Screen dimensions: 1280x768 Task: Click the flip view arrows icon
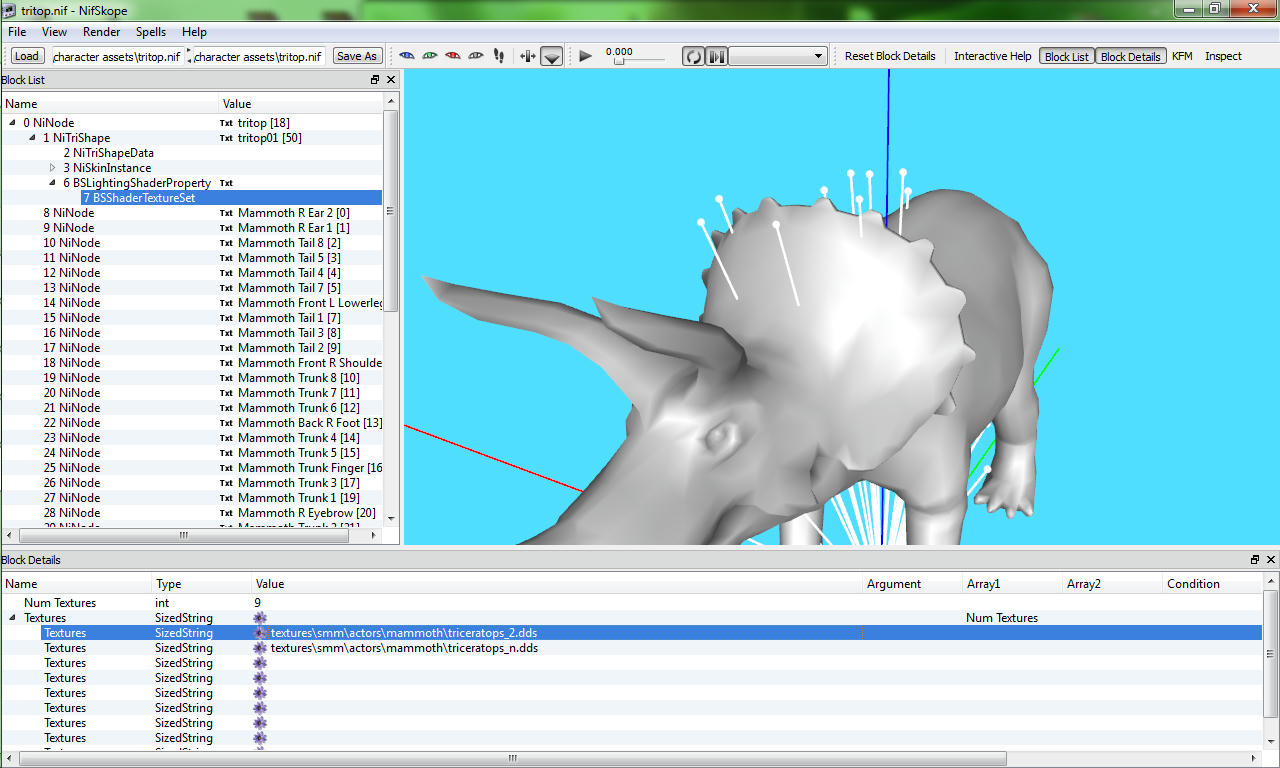click(528, 56)
